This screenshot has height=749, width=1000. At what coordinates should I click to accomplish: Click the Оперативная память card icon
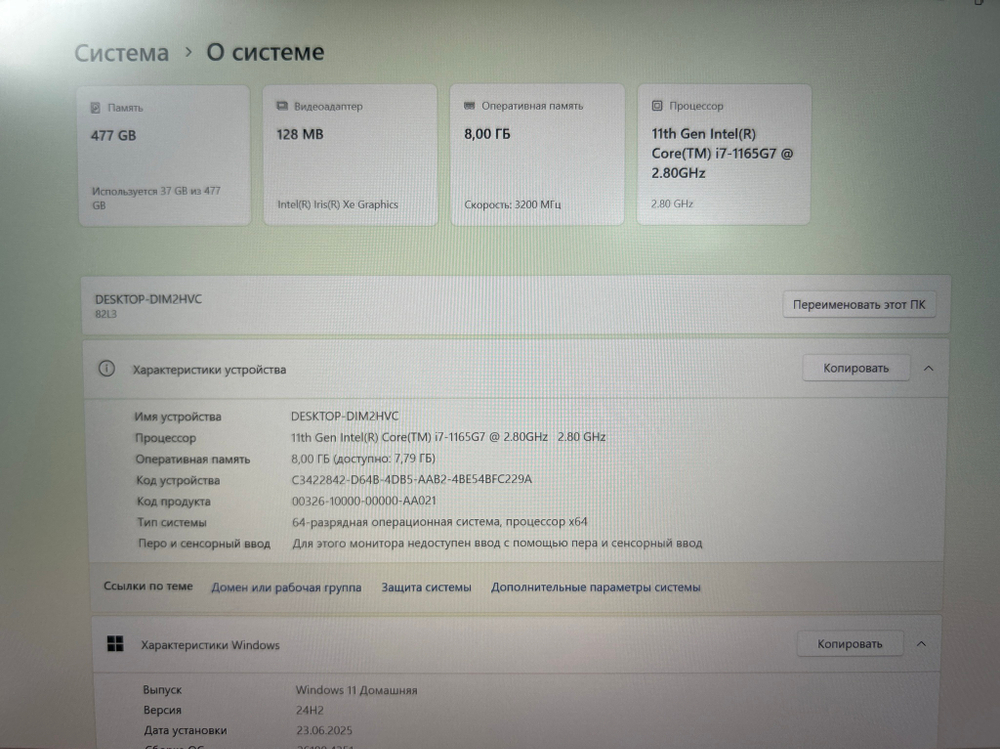point(468,104)
